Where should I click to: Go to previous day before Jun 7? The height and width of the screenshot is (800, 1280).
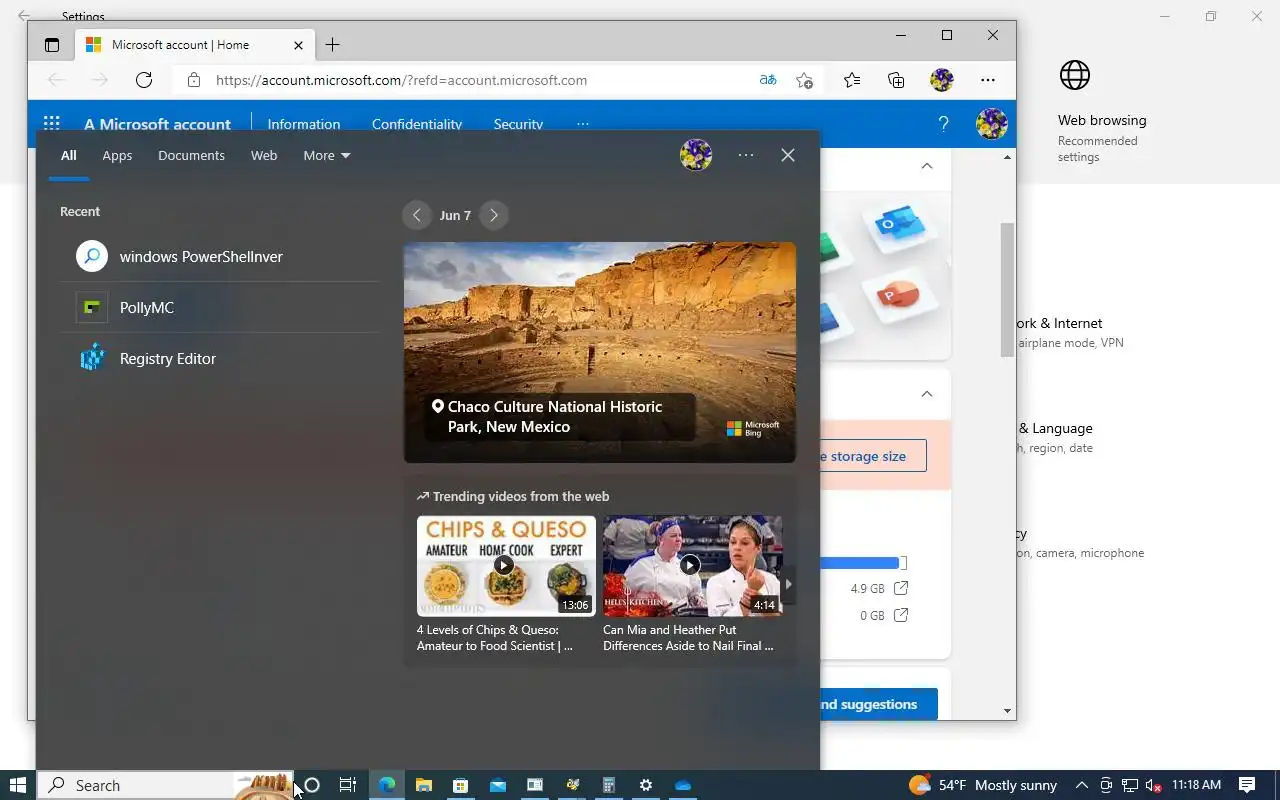point(417,215)
